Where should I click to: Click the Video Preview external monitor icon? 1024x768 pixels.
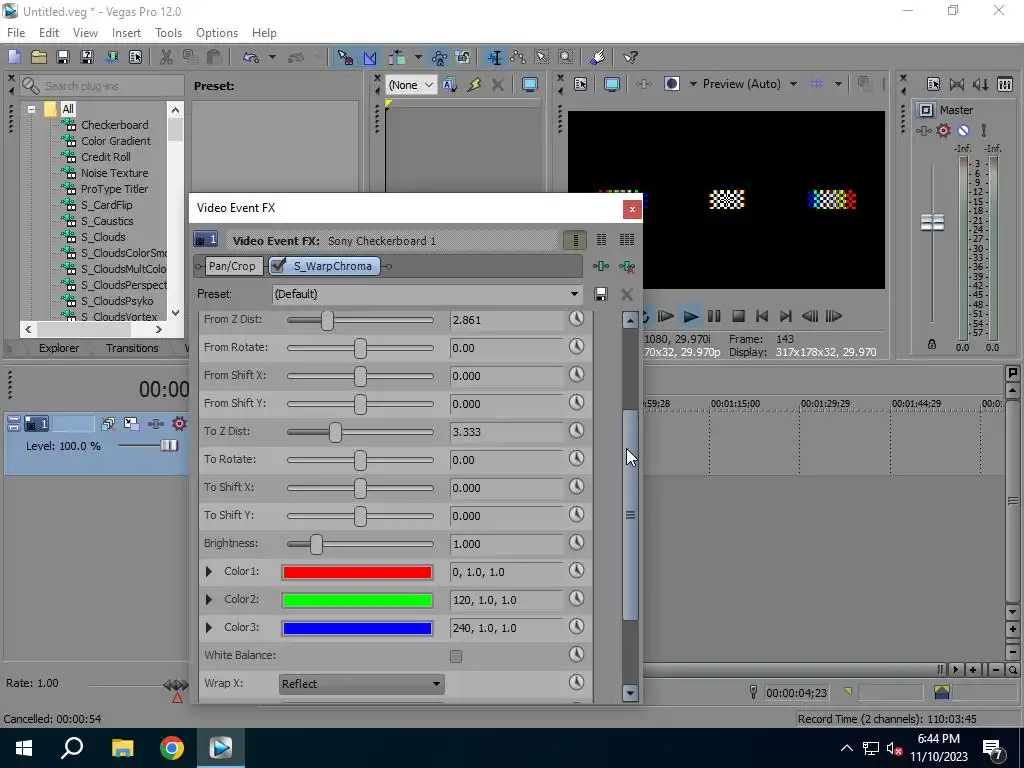(x=611, y=84)
